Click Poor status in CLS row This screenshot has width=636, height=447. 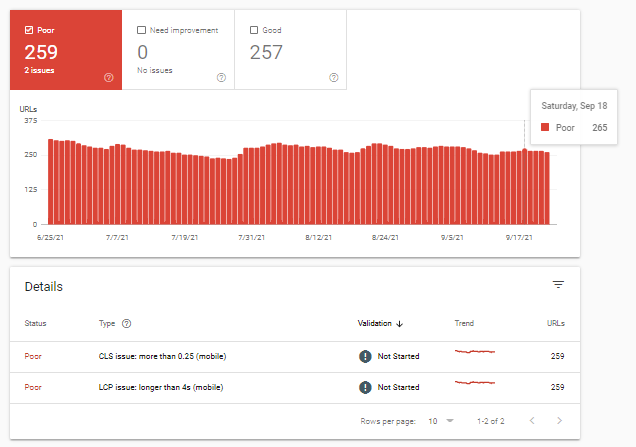pos(33,356)
